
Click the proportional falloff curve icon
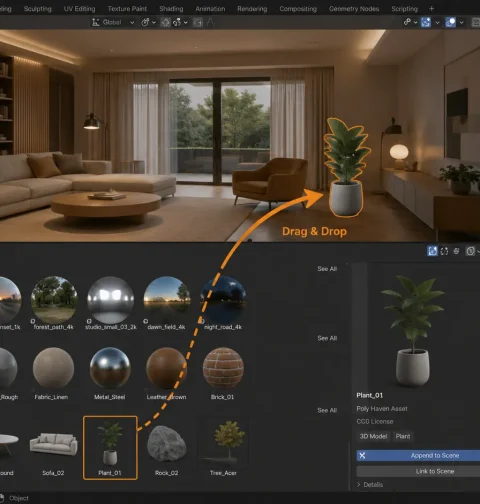coord(210,22)
